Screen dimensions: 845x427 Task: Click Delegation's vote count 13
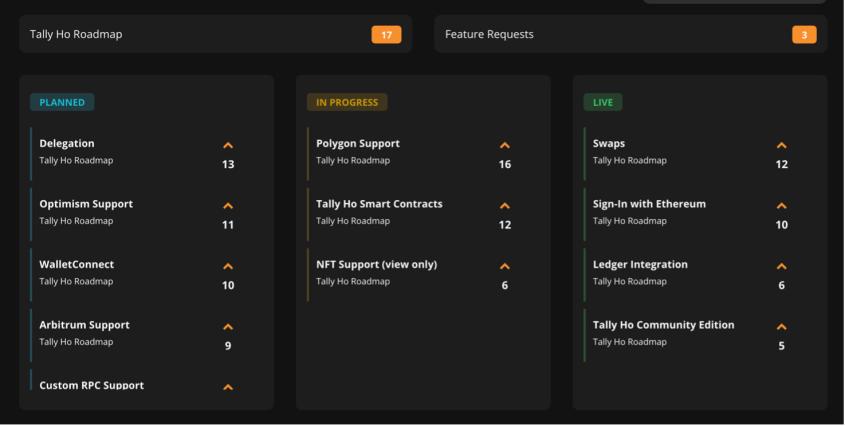(228, 164)
